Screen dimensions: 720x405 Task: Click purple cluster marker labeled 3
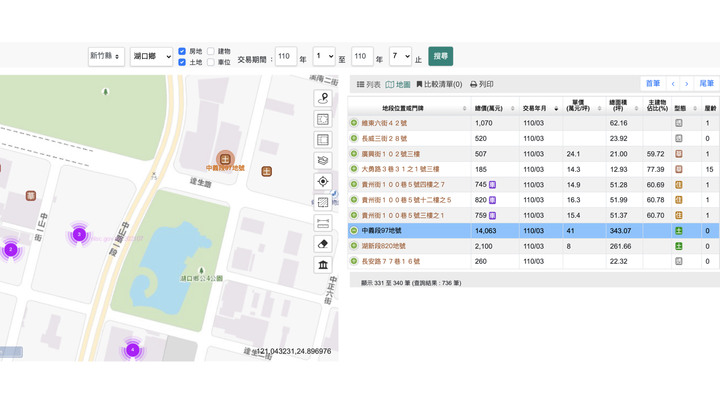pos(79,234)
